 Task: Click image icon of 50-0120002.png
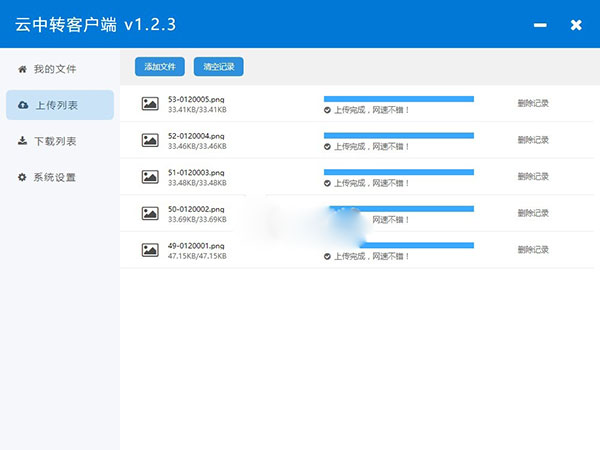pyautogui.click(x=150, y=213)
